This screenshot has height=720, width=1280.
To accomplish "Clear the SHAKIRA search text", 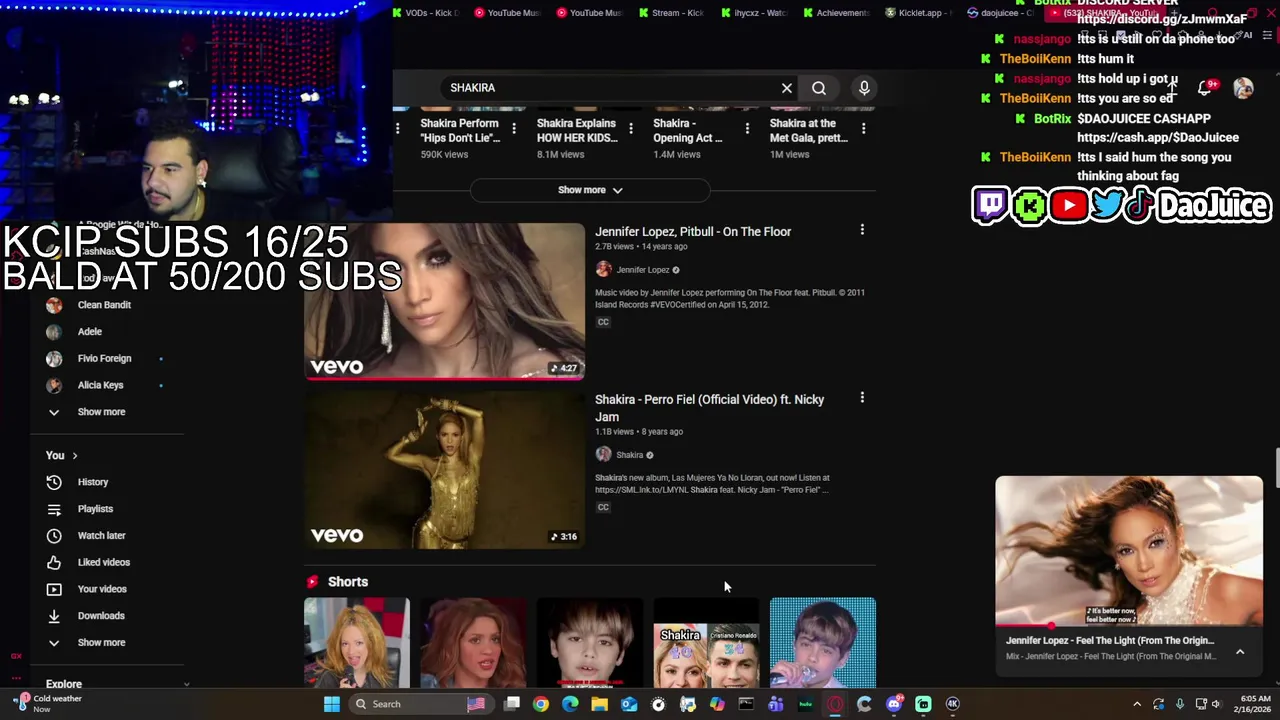I will coord(787,88).
